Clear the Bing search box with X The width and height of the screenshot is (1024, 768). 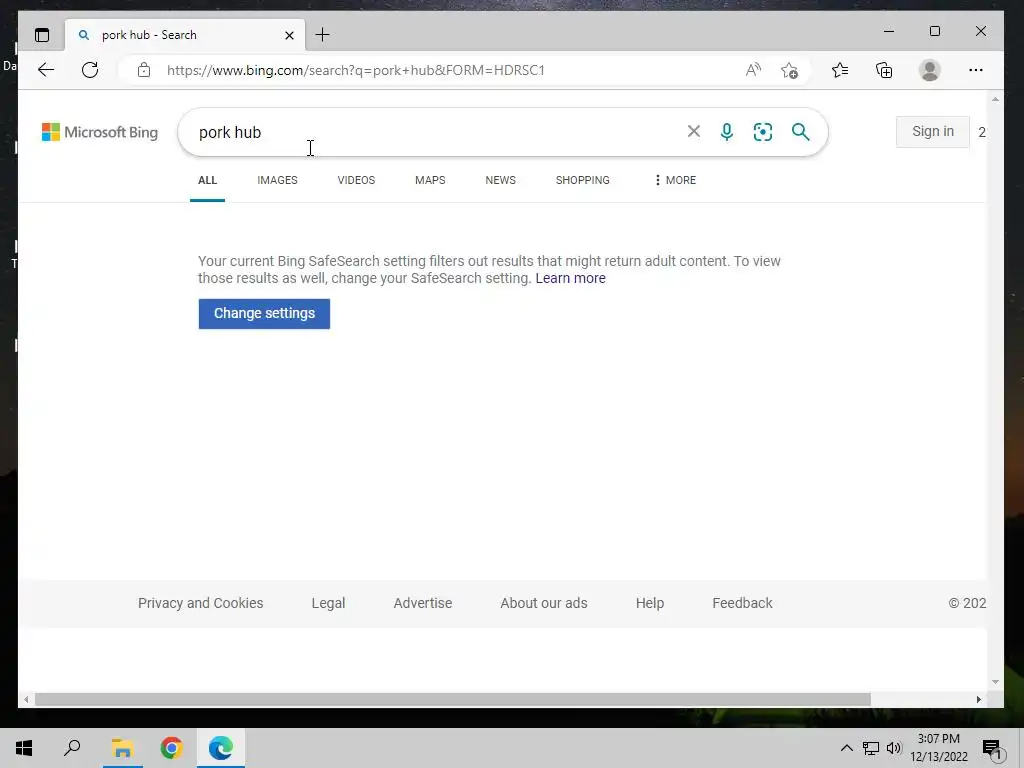694,131
